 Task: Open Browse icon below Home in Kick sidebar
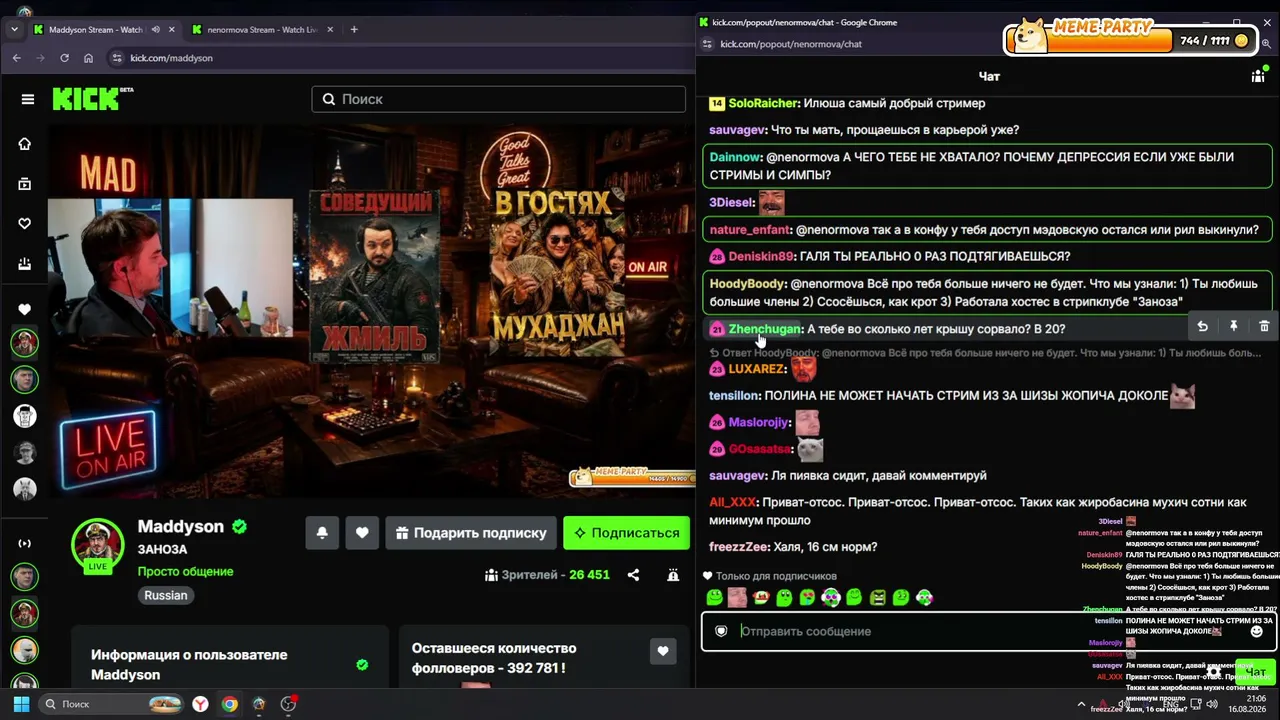click(25, 184)
